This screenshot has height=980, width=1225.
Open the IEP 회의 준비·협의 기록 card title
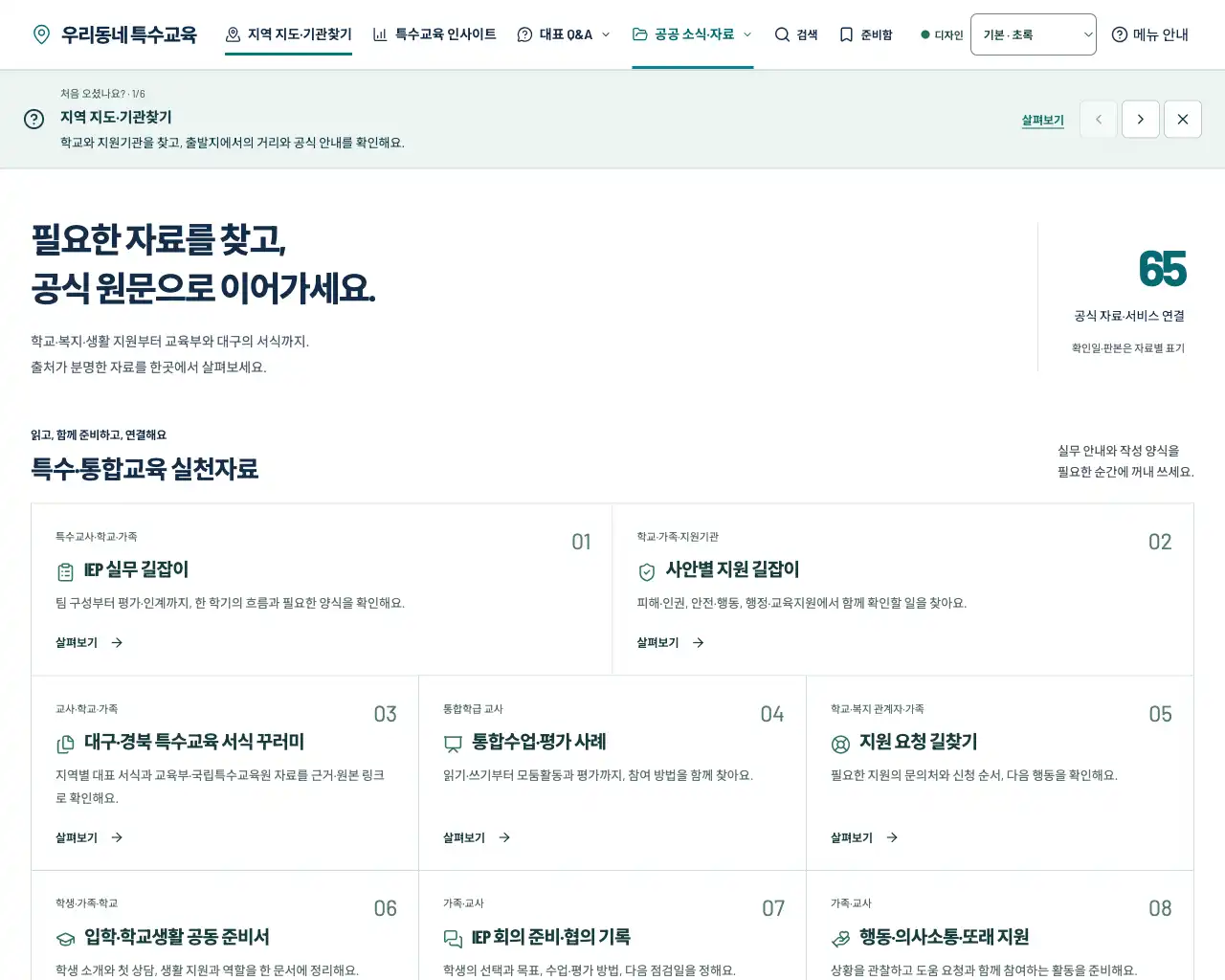coord(551,938)
